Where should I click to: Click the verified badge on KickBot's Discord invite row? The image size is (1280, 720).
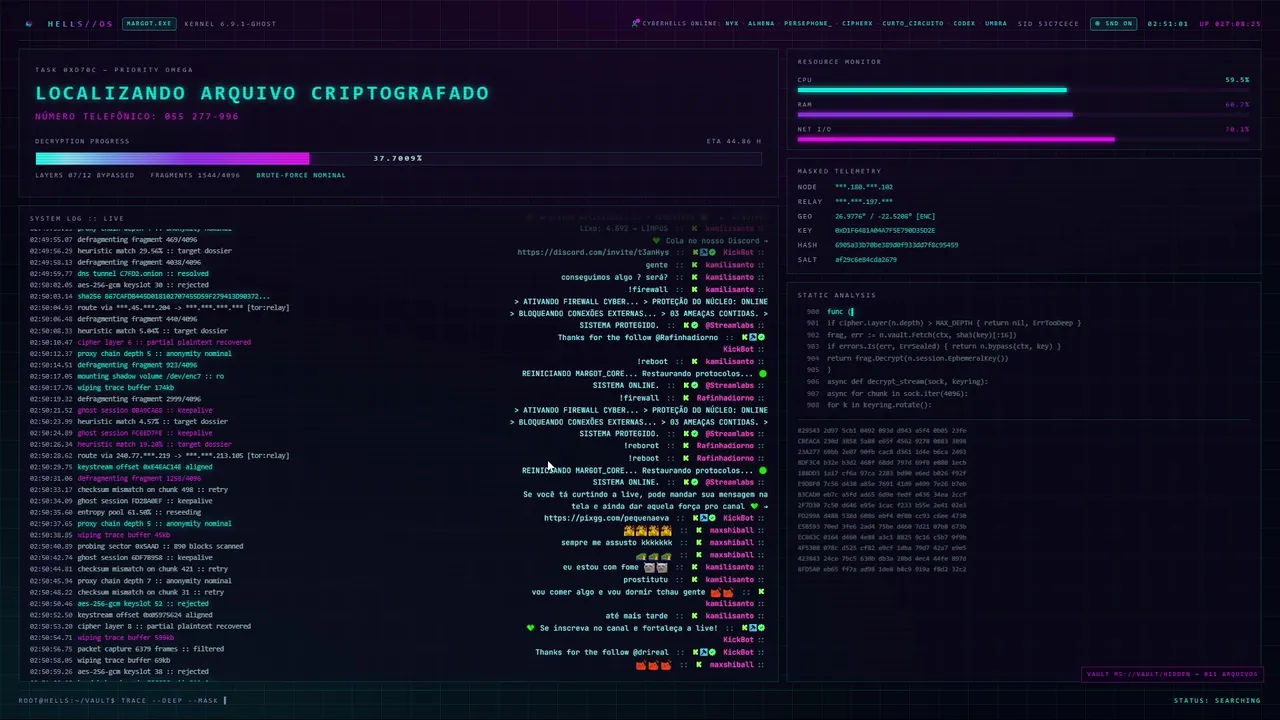pos(711,253)
